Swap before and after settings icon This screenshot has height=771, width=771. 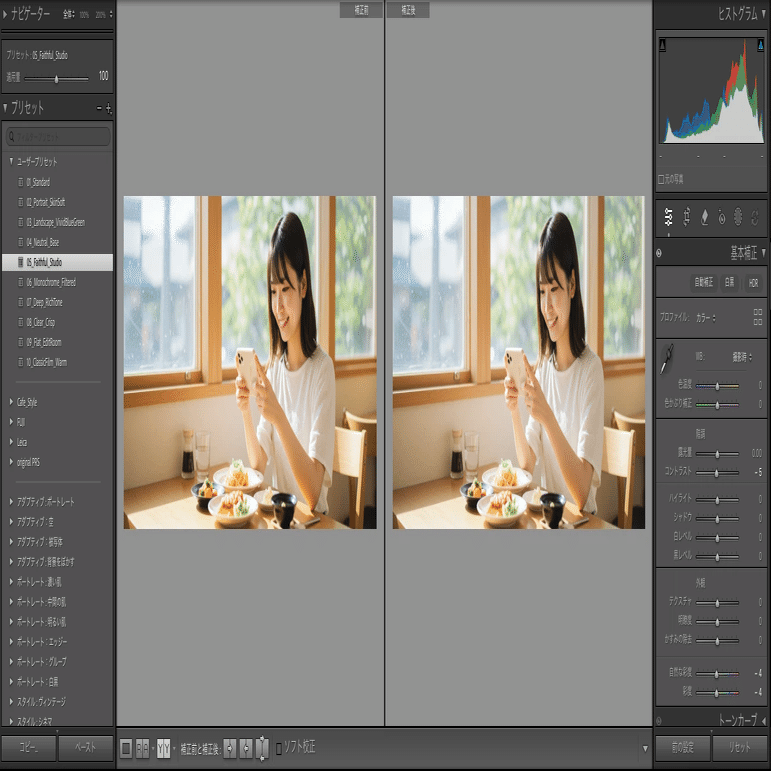point(263,748)
